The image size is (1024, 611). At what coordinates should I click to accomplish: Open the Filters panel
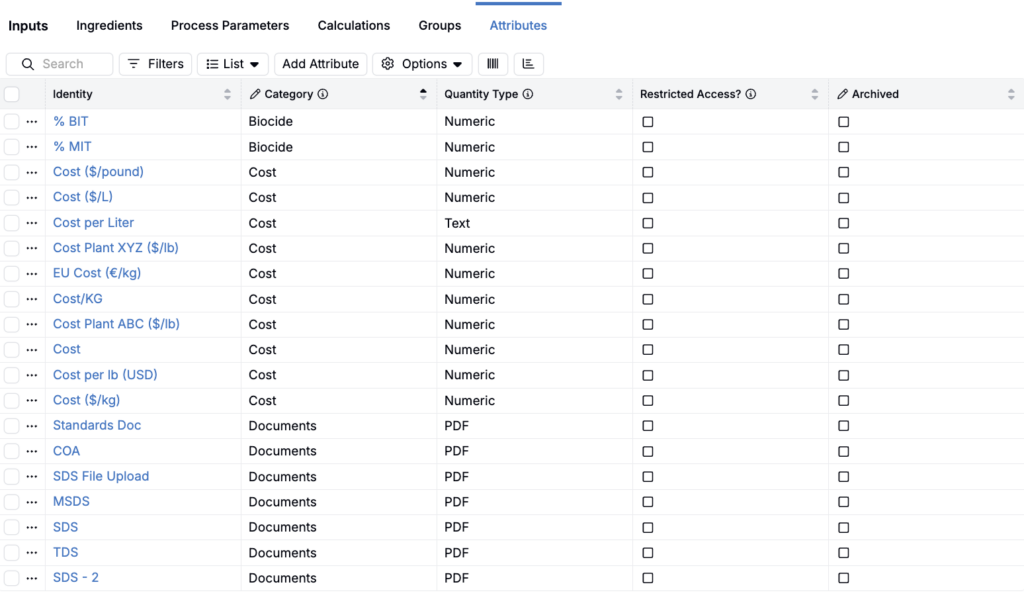click(x=156, y=64)
